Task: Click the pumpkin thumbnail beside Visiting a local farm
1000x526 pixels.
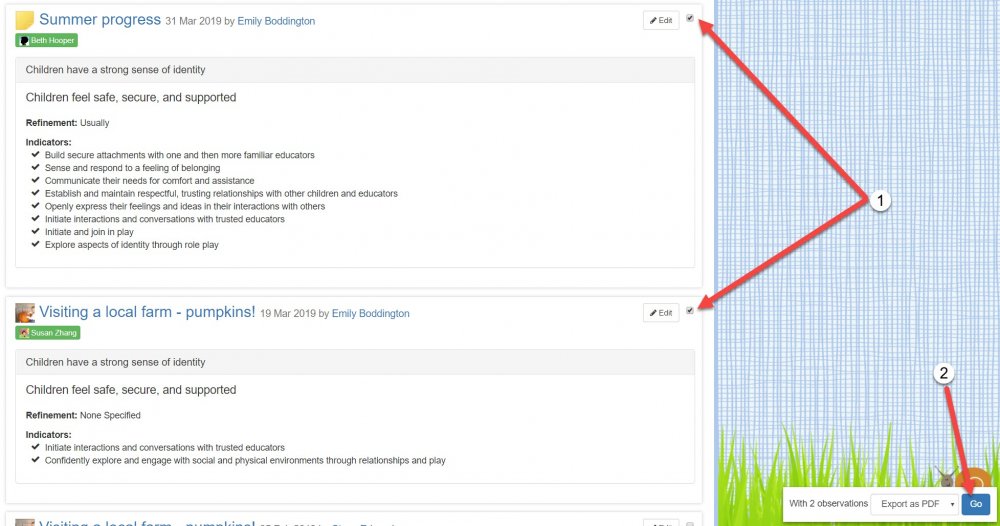Action: pos(25,313)
